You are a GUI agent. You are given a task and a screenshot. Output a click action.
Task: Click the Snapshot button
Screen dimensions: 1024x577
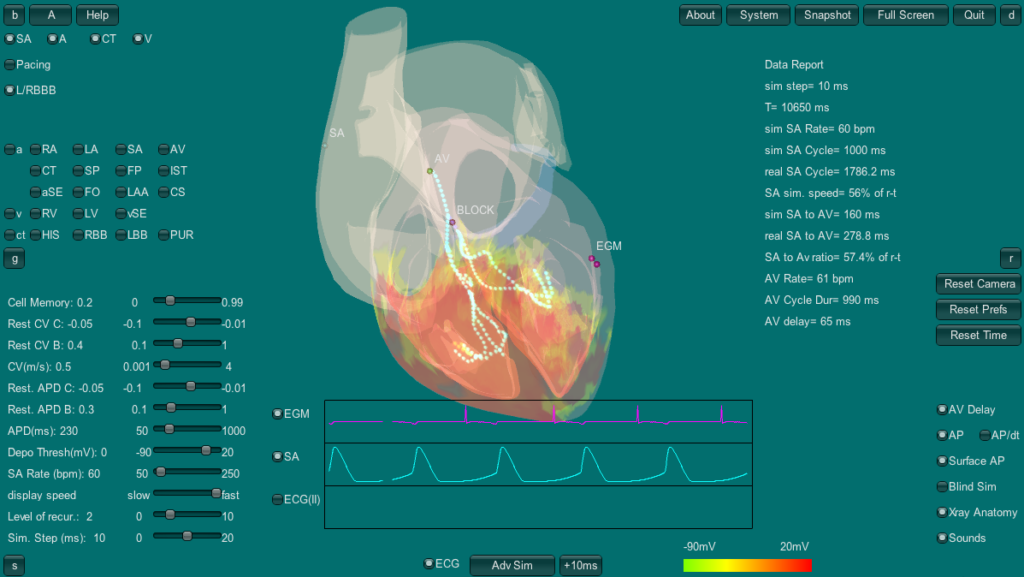tap(827, 15)
